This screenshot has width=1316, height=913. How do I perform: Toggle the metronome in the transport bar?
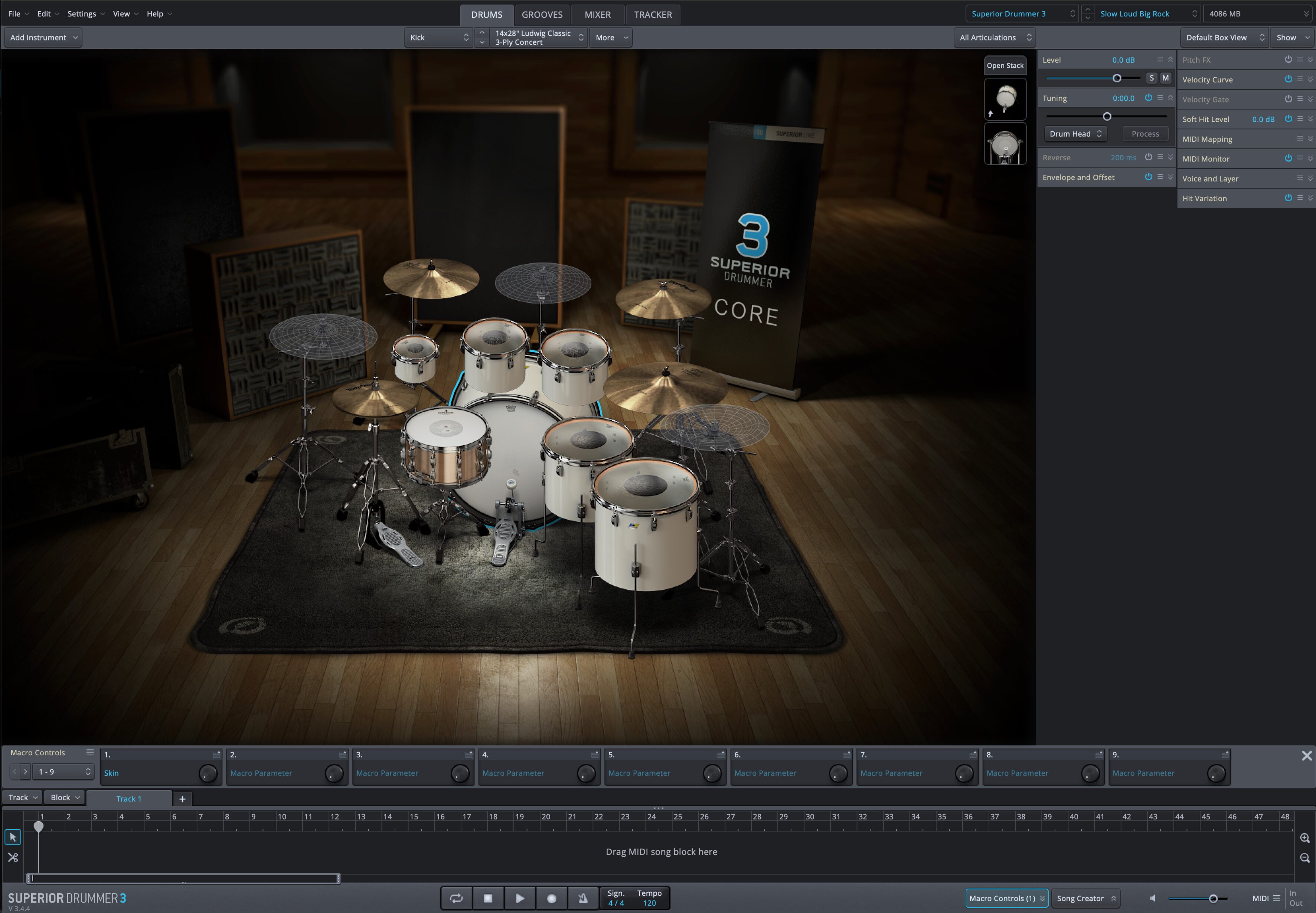coord(582,898)
